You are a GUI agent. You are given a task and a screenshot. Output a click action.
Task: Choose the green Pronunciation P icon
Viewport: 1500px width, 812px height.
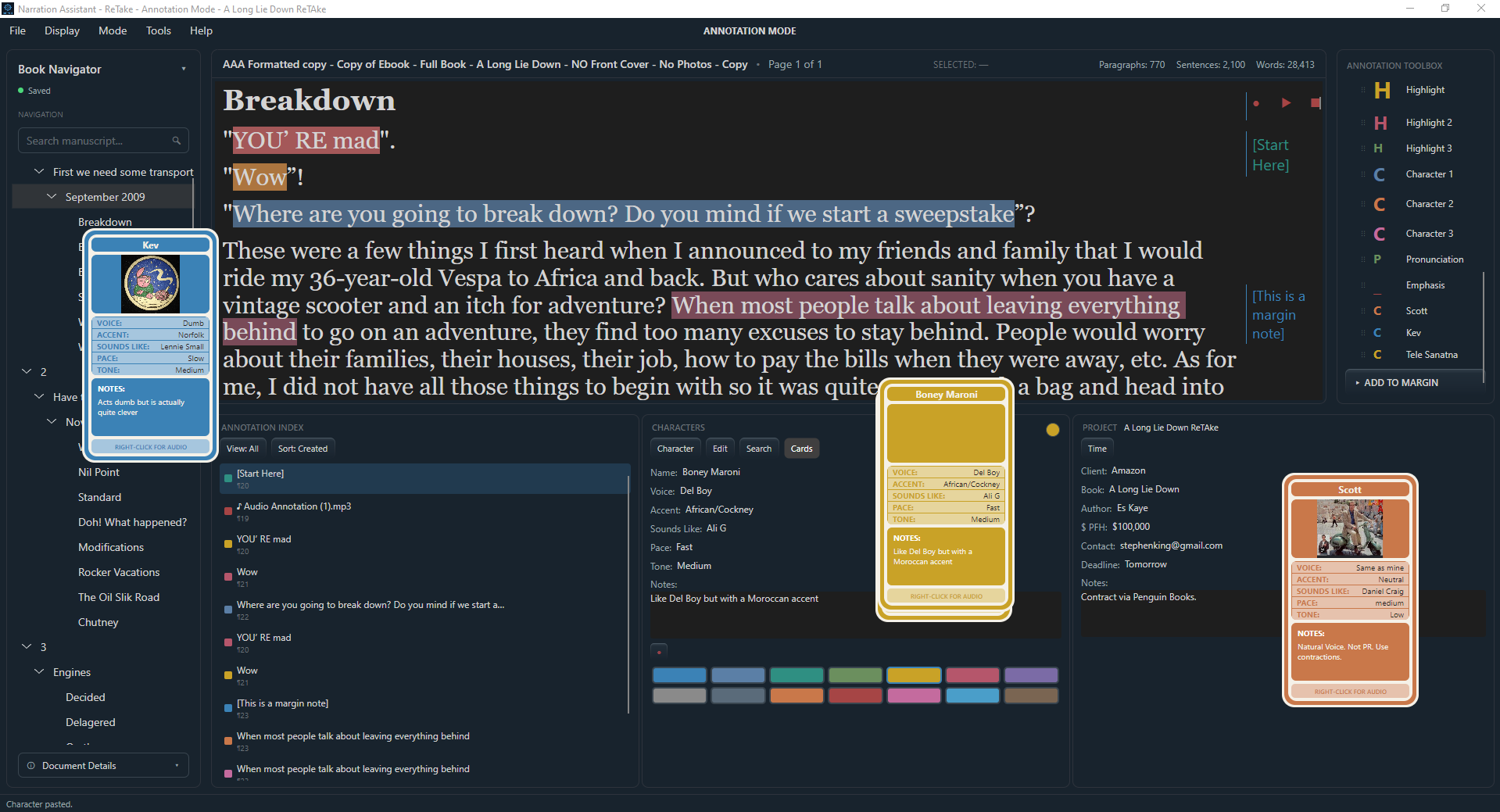pos(1377,259)
